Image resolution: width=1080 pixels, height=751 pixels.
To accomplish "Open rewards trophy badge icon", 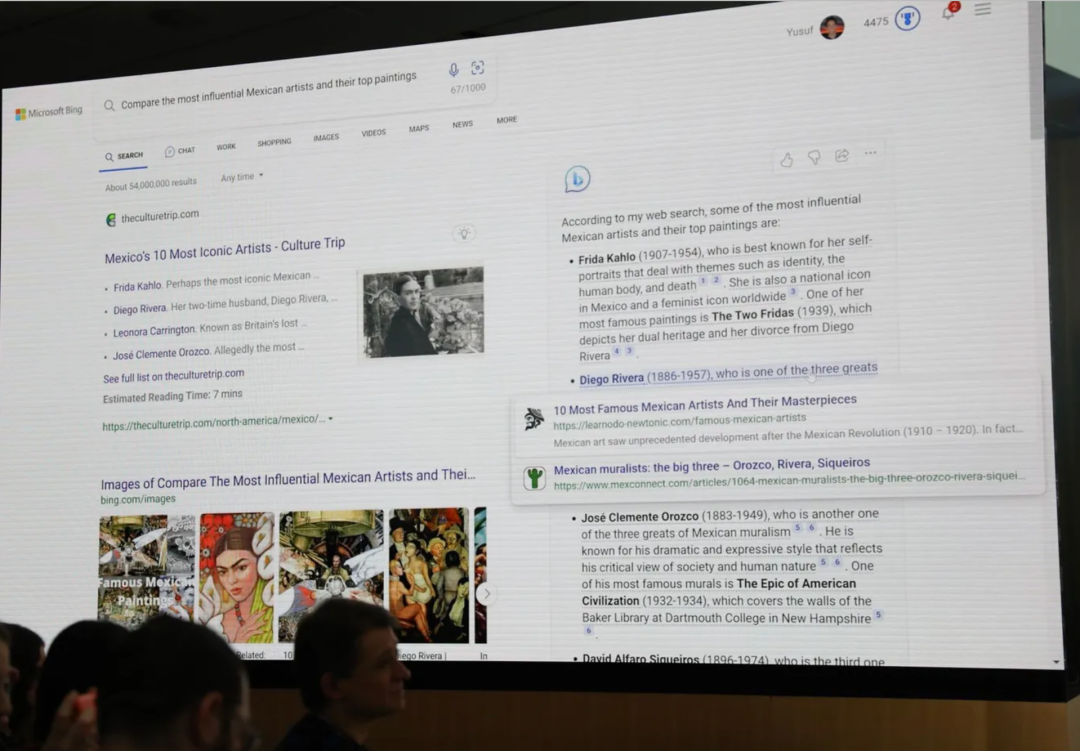I will 907,19.
